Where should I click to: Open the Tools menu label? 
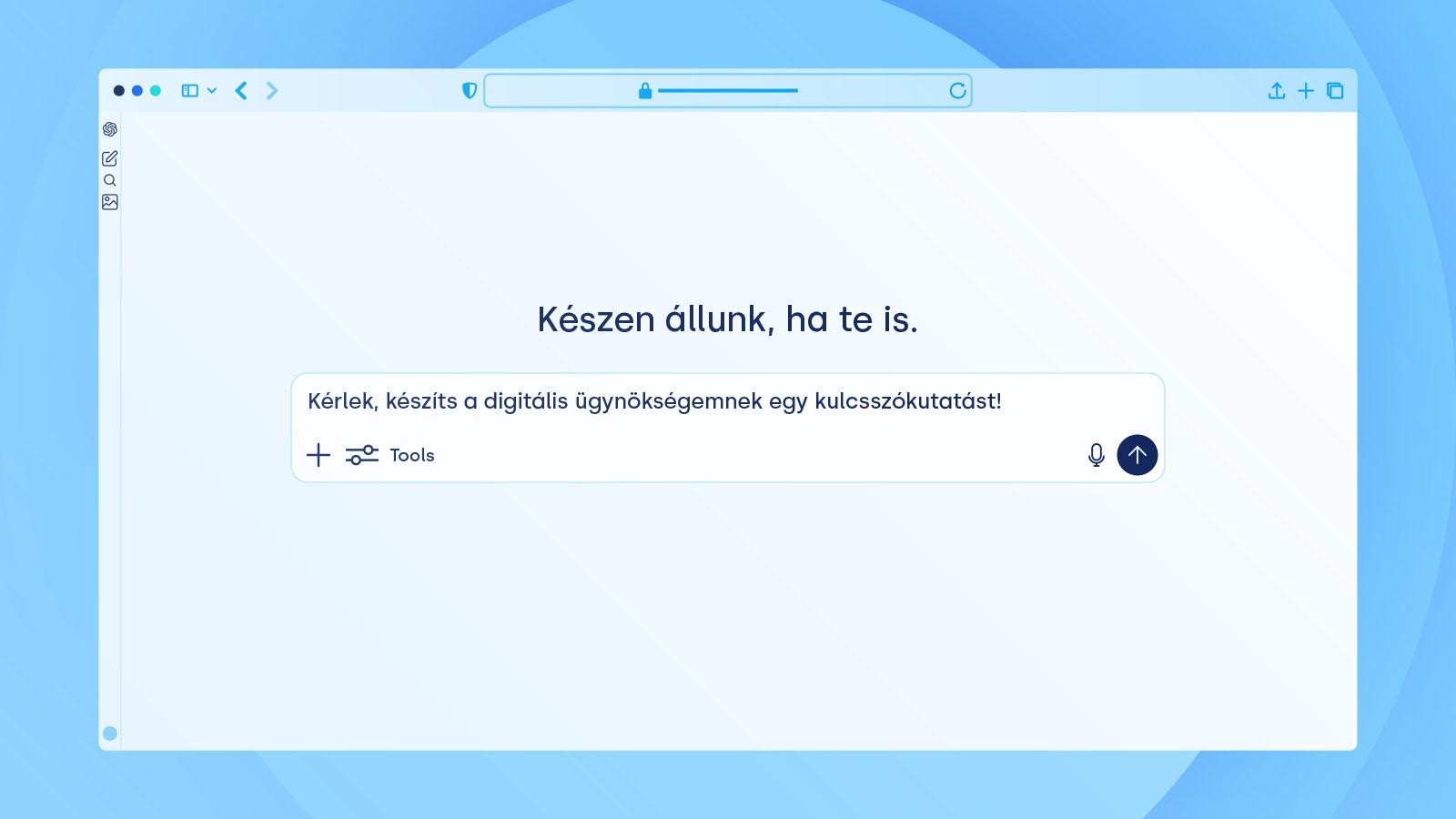pos(412,455)
